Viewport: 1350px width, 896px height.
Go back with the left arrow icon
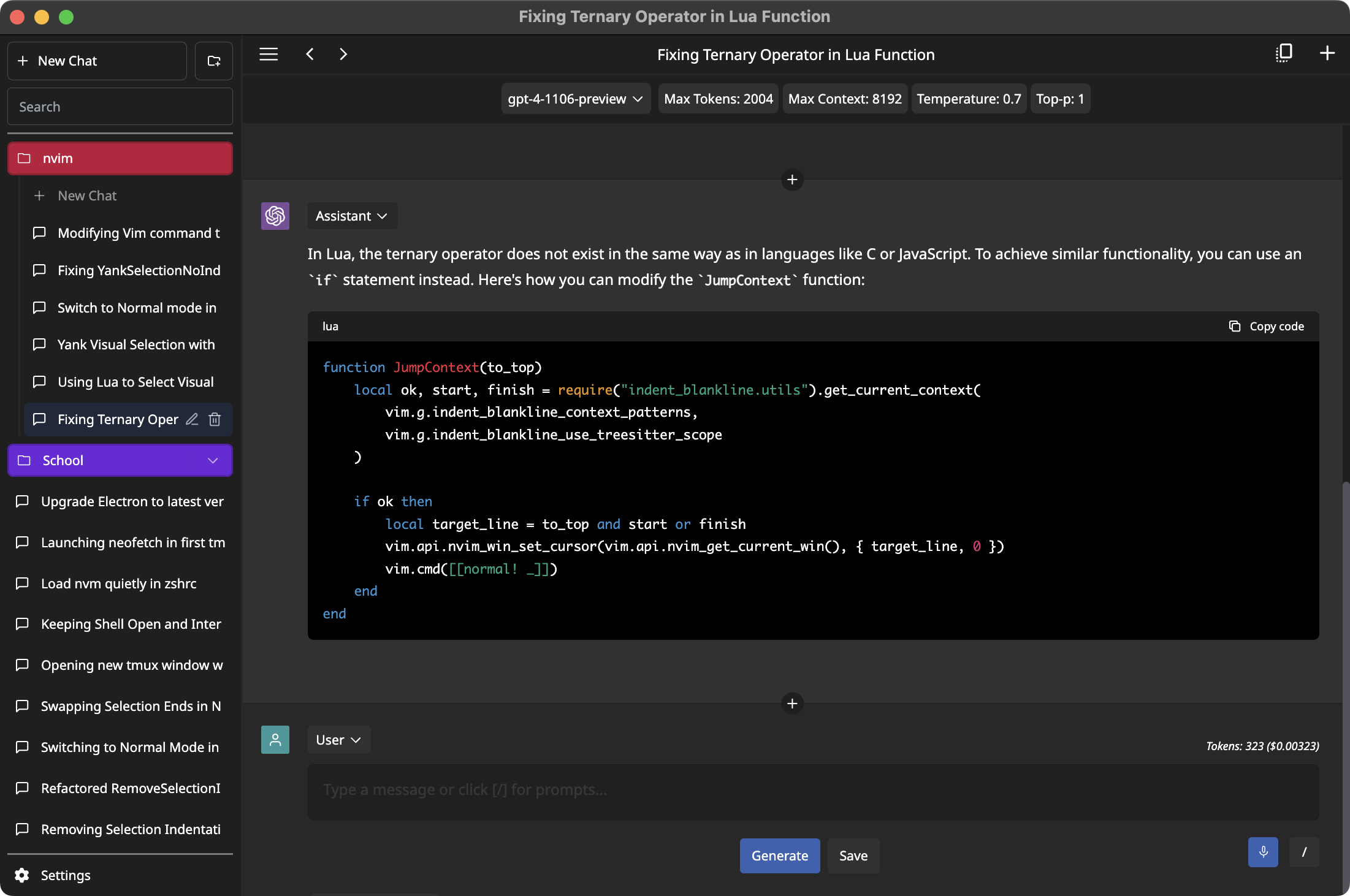pos(310,55)
